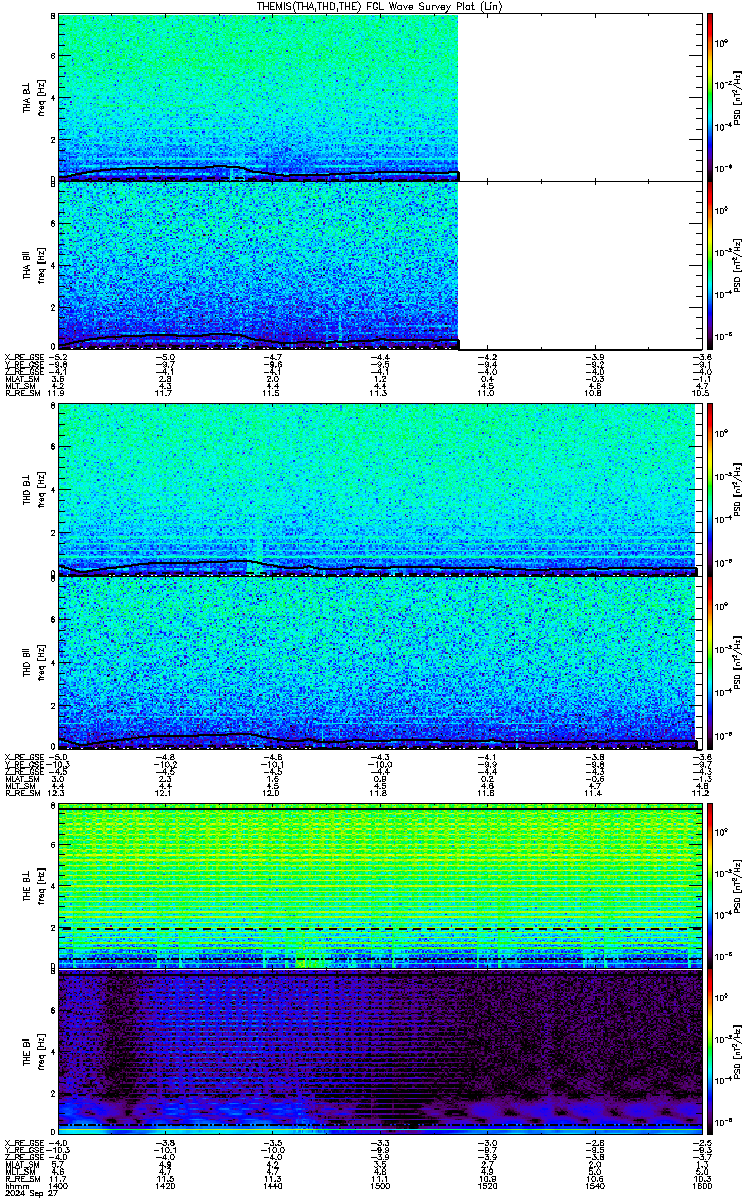Select the THD B-perpendicular spectrogram panel

coord(378,489)
